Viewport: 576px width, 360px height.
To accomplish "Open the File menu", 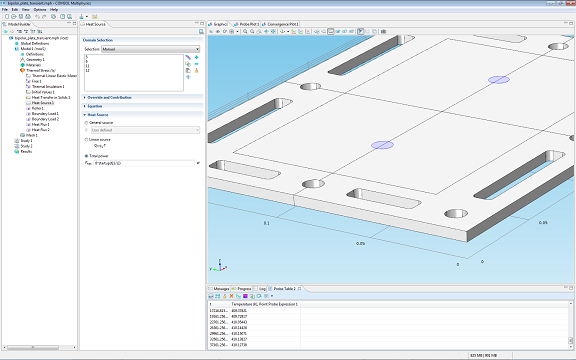I will coord(5,10).
